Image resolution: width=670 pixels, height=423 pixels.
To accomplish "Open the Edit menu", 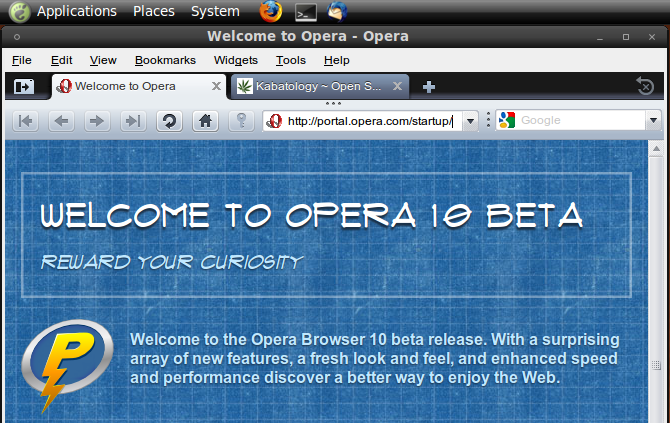I will (x=62, y=60).
